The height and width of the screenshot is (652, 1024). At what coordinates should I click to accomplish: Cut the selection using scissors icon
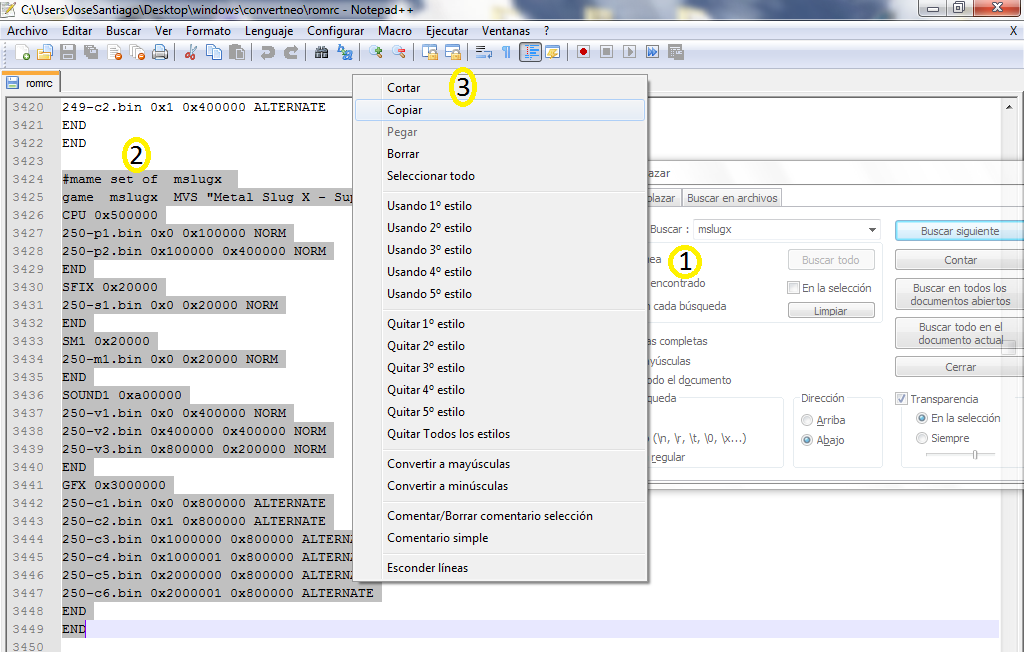coord(191,52)
